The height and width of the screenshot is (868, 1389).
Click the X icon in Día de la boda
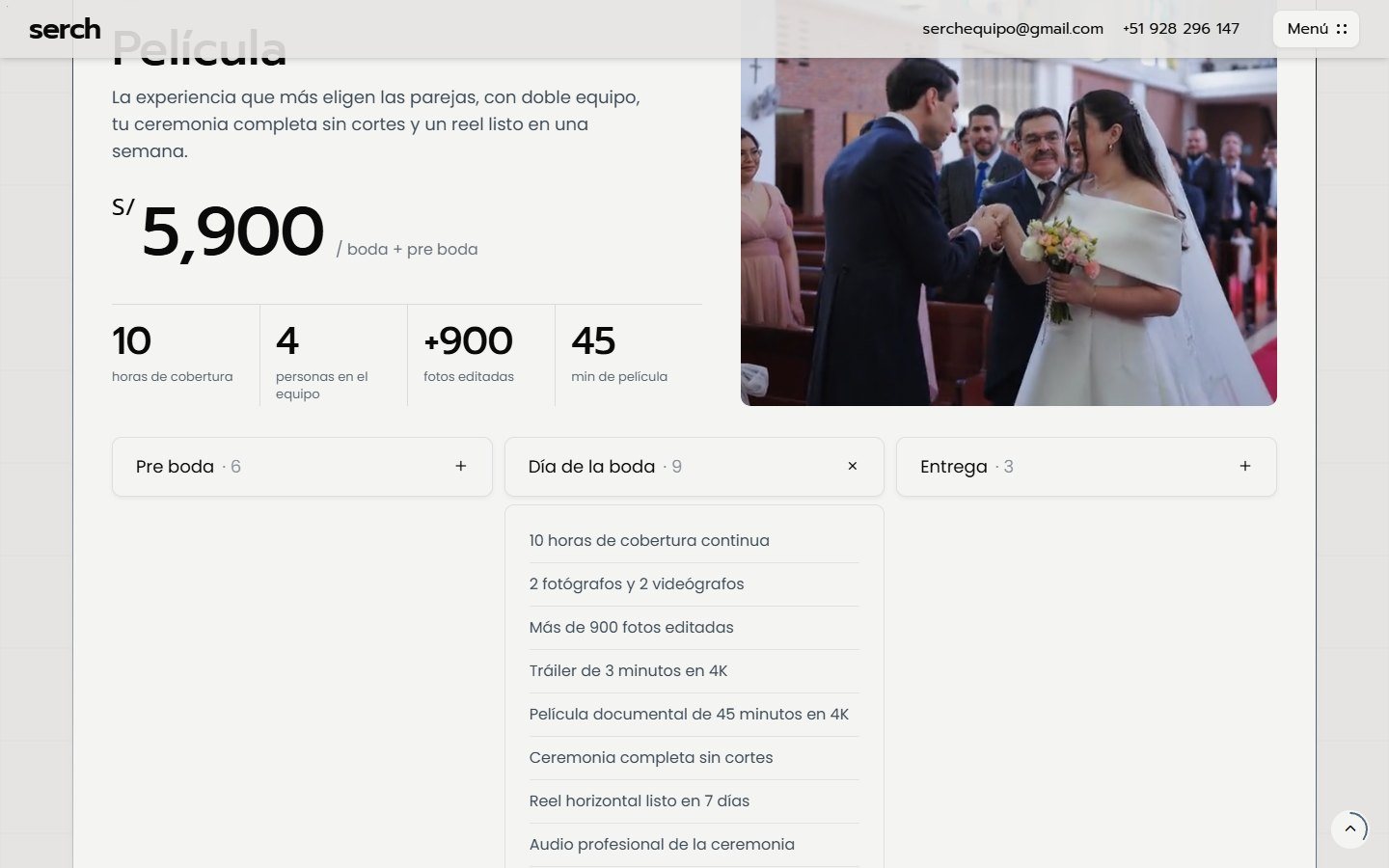853,466
